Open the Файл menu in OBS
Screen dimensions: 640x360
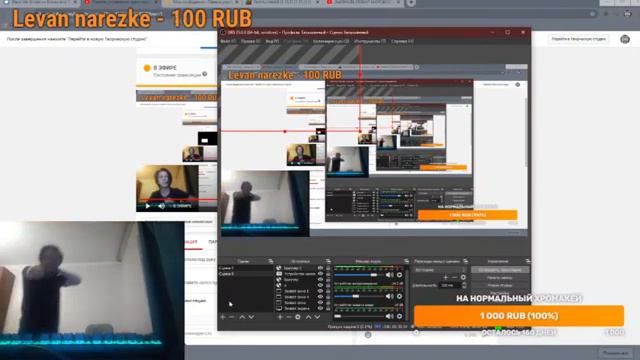pos(227,41)
